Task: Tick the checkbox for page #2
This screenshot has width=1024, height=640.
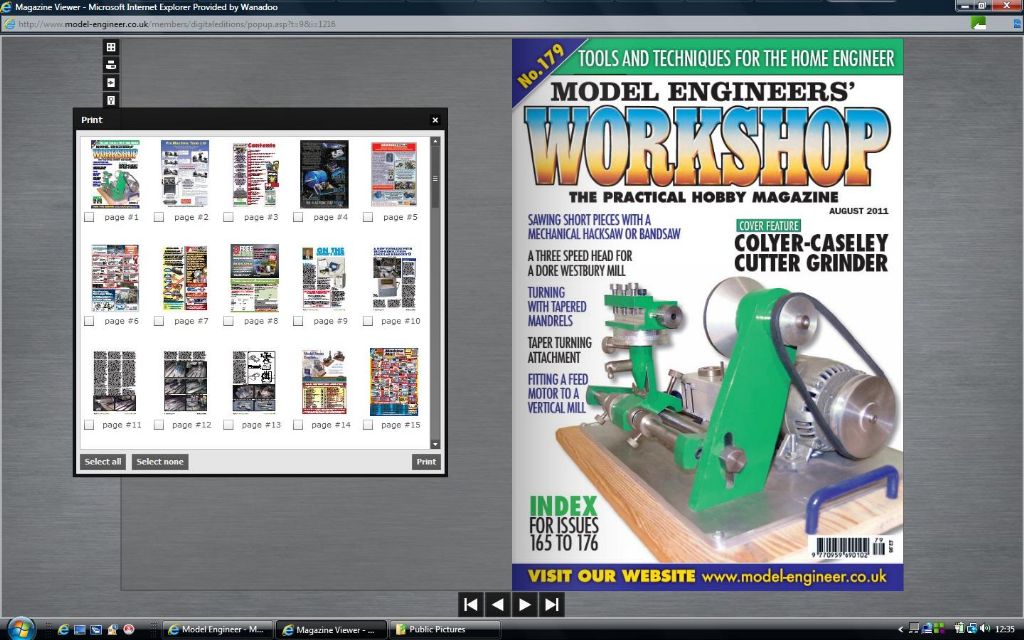Action: click(159, 217)
